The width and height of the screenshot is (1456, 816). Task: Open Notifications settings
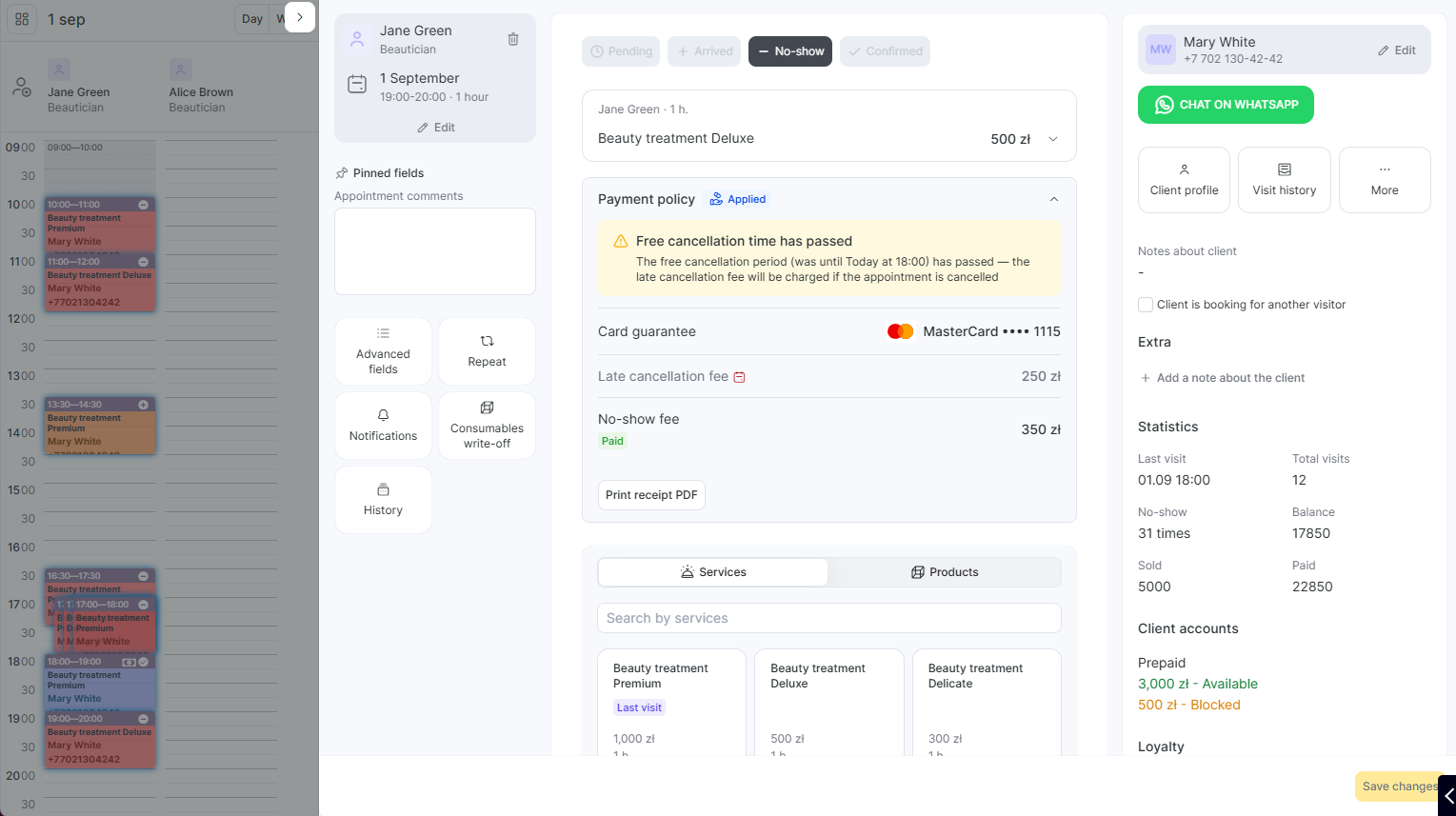tap(383, 426)
